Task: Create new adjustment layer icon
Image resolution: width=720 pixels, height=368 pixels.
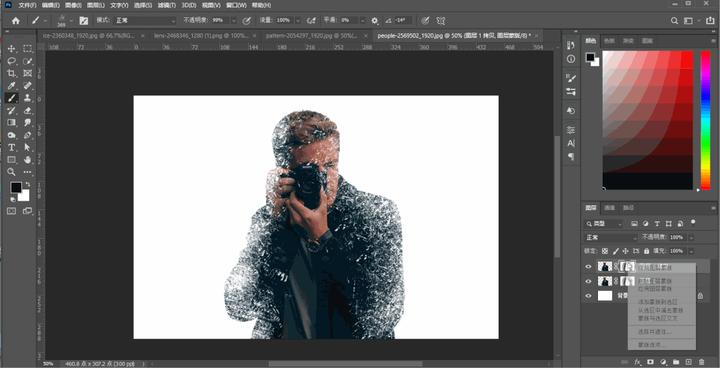Action: pos(663,362)
